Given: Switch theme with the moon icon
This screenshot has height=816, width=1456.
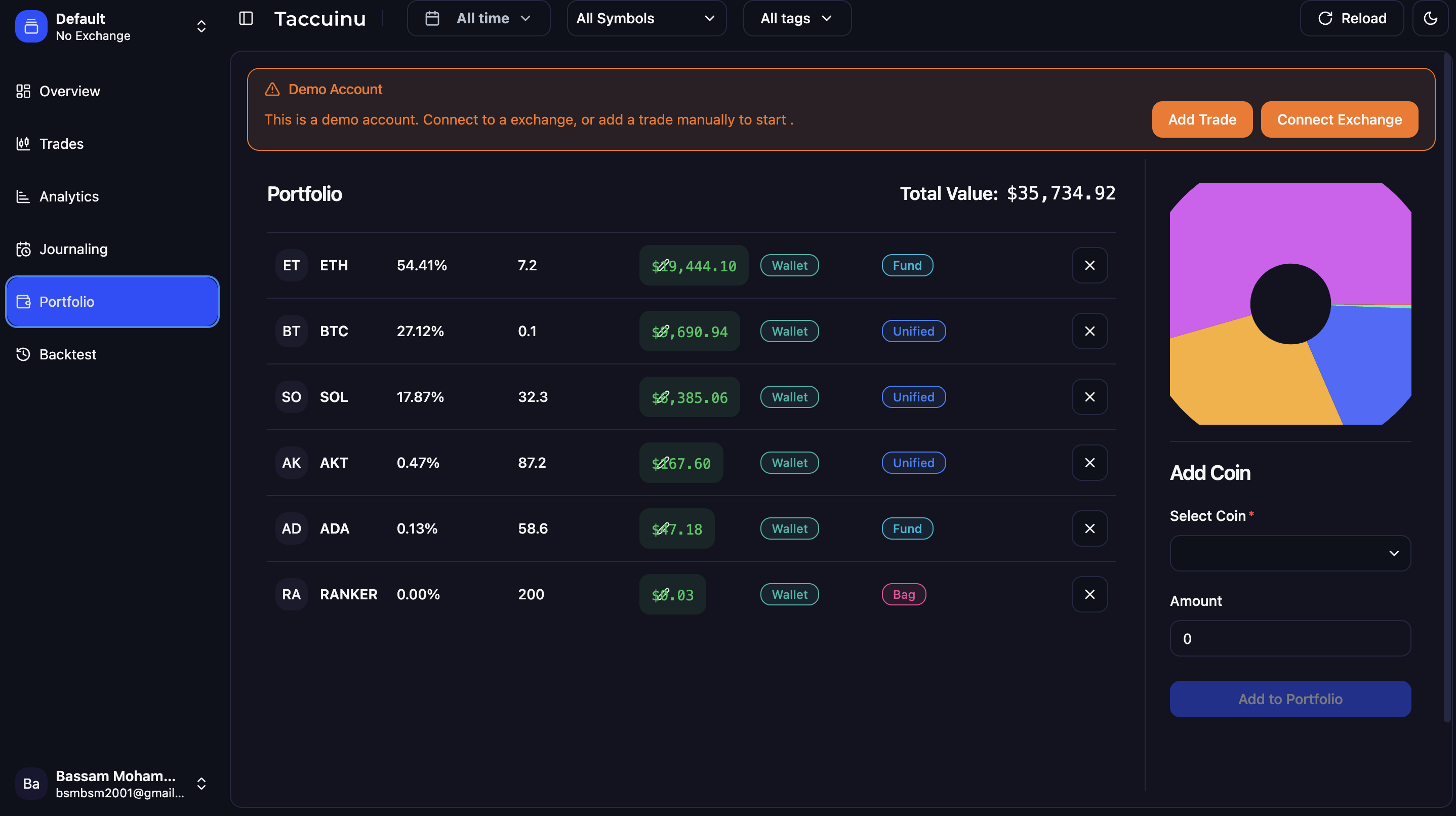Looking at the screenshot, I should [x=1430, y=19].
